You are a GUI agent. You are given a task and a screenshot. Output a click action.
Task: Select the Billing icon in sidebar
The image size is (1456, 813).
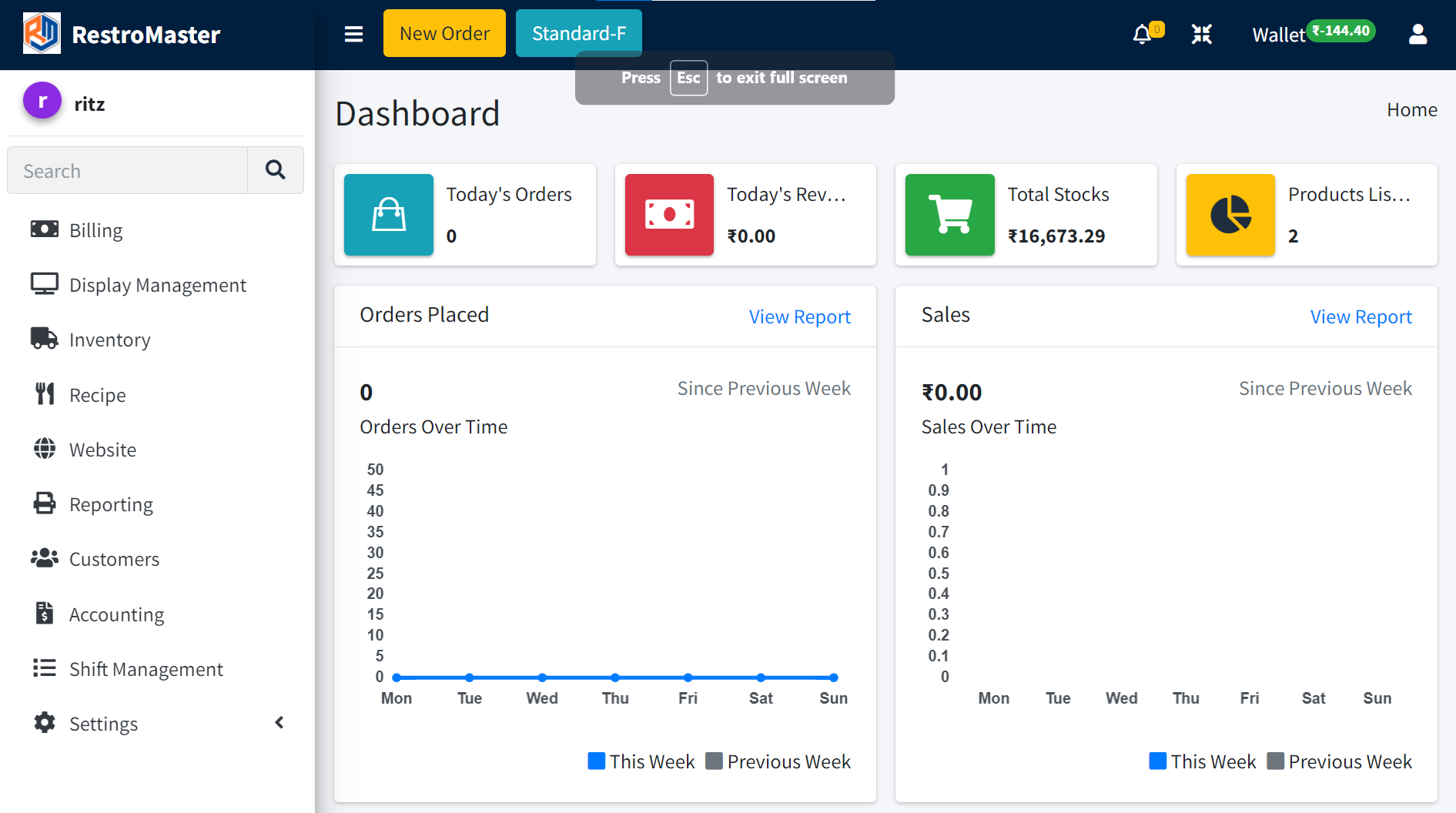[44, 229]
